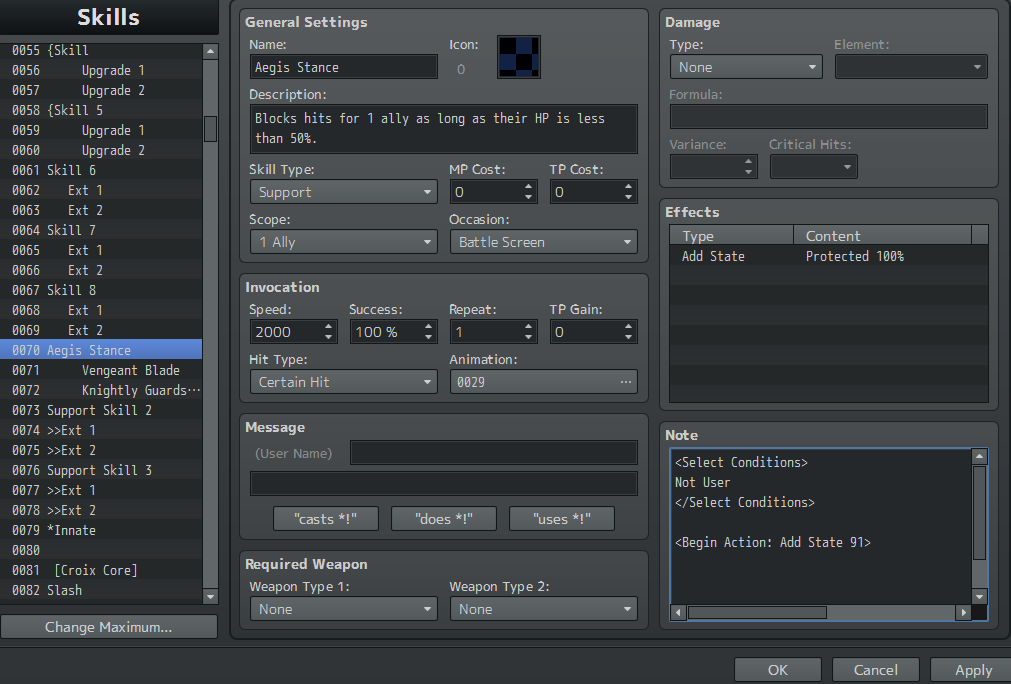Click the Change Maximum button
This screenshot has height=684, width=1011.
click(x=108, y=627)
